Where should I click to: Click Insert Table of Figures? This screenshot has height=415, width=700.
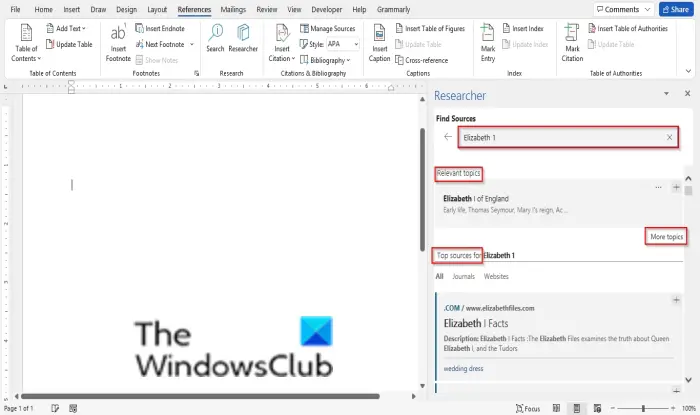(430, 29)
